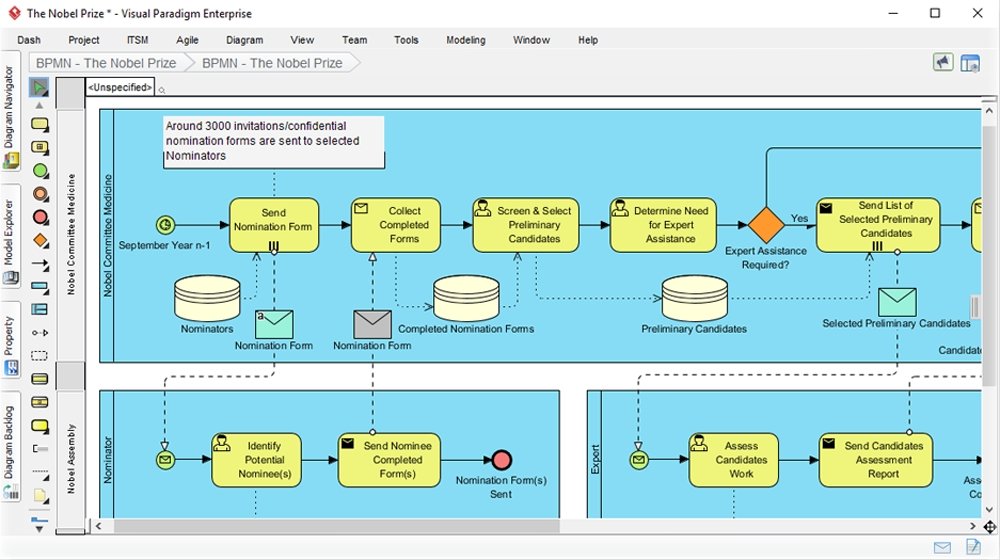Screen dimensions: 1000x560
Task: Choose the orange Intermediate Event palette tool
Action: pos(40,194)
